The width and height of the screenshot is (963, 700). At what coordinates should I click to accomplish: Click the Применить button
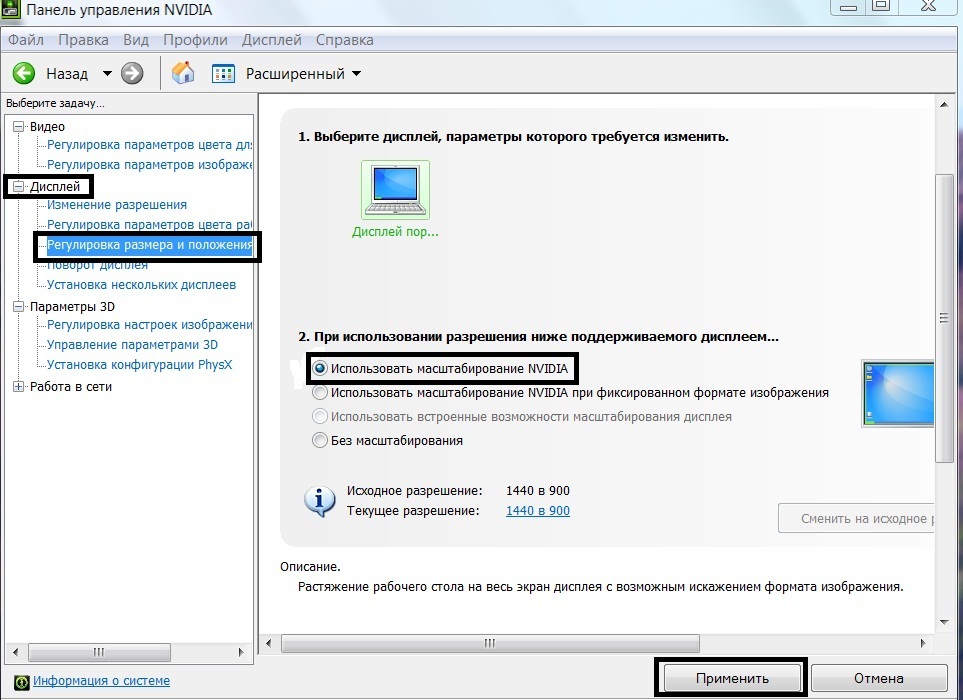[732, 679]
